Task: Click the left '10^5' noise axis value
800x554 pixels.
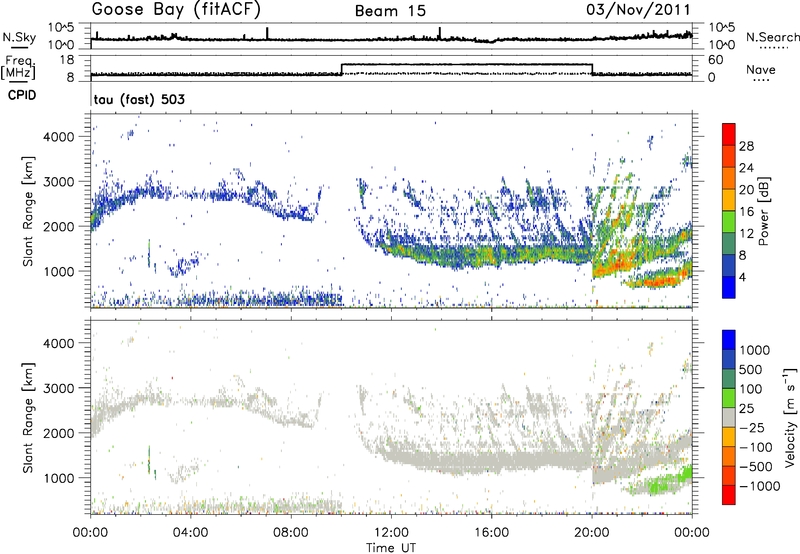Action: pyautogui.click(x=61, y=28)
